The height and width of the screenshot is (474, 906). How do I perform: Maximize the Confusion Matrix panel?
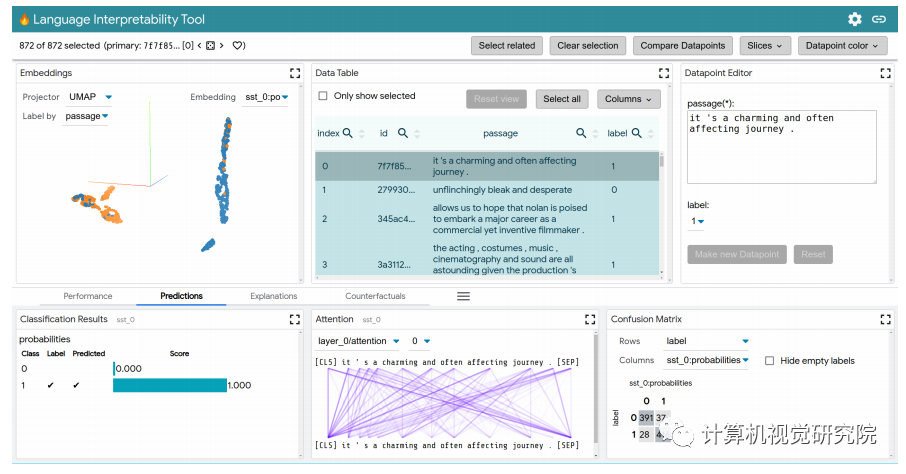coord(885,319)
